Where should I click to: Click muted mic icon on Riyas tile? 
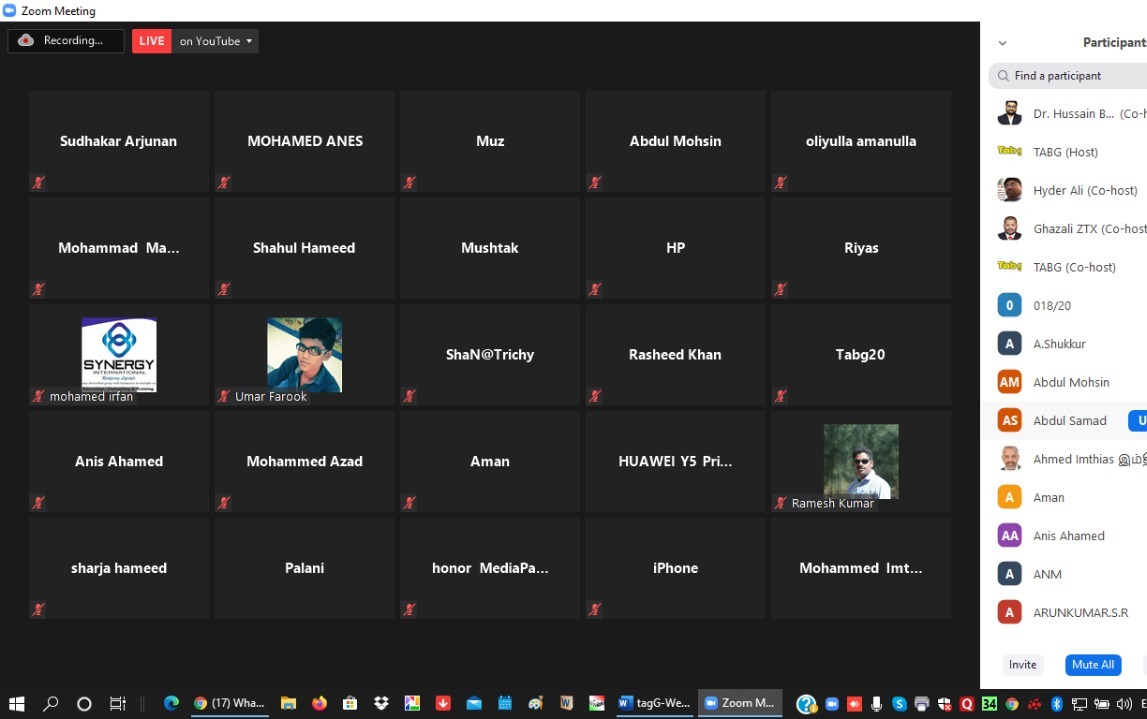pyautogui.click(x=780, y=290)
